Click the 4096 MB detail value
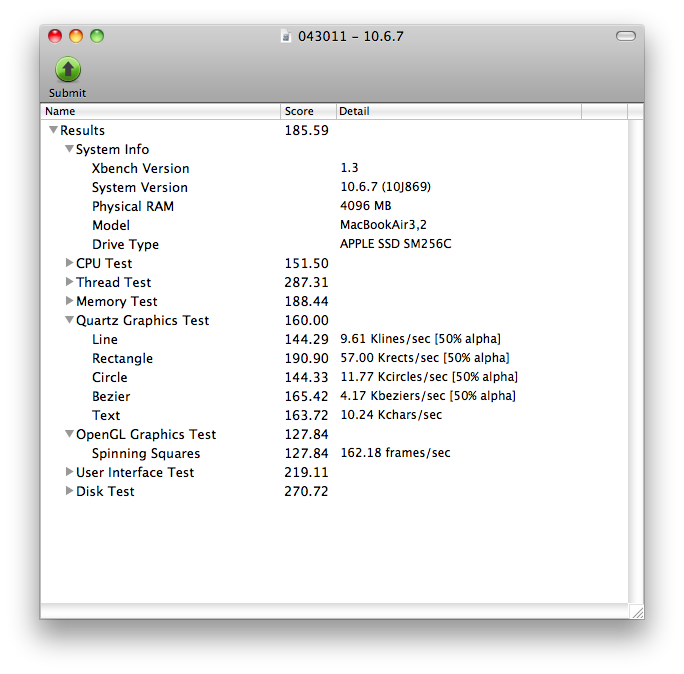The height and width of the screenshot is (674, 684). tap(366, 205)
